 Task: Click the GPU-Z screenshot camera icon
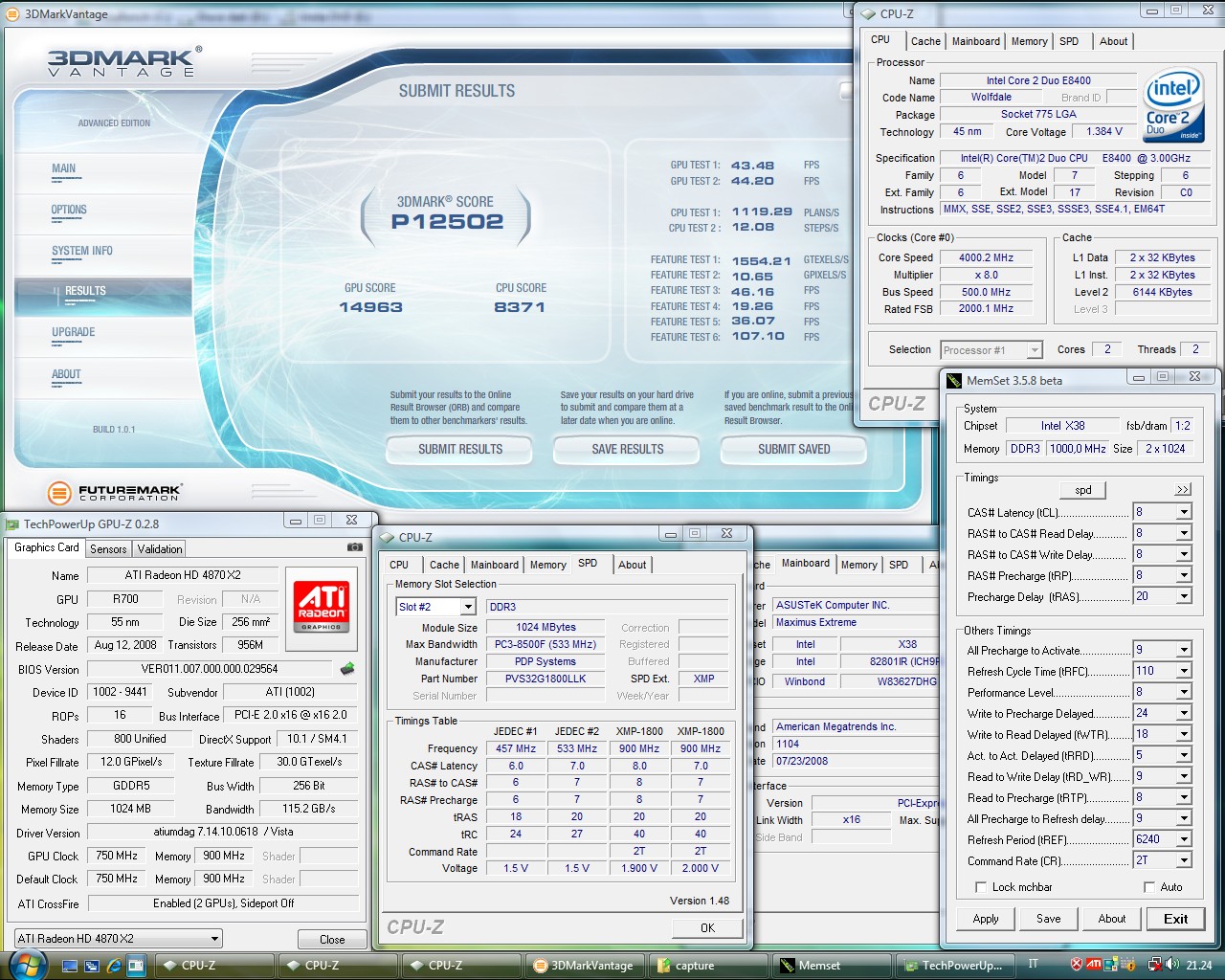pyautogui.click(x=355, y=547)
